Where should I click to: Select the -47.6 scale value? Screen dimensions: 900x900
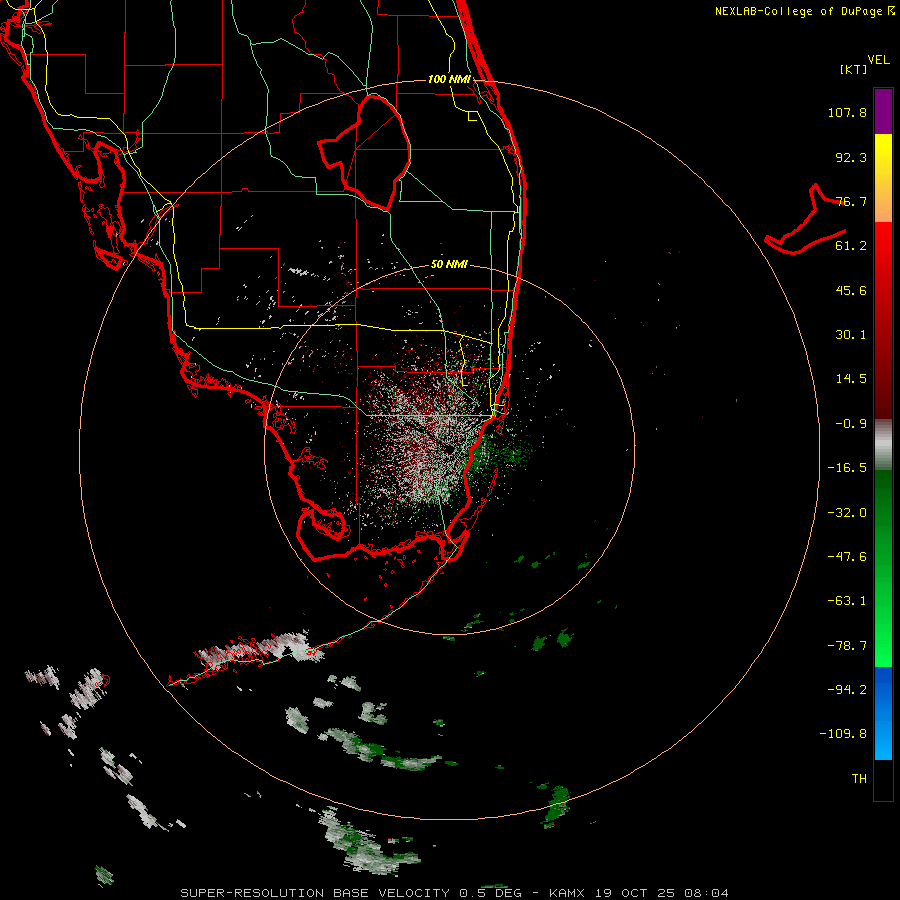point(847,557)
